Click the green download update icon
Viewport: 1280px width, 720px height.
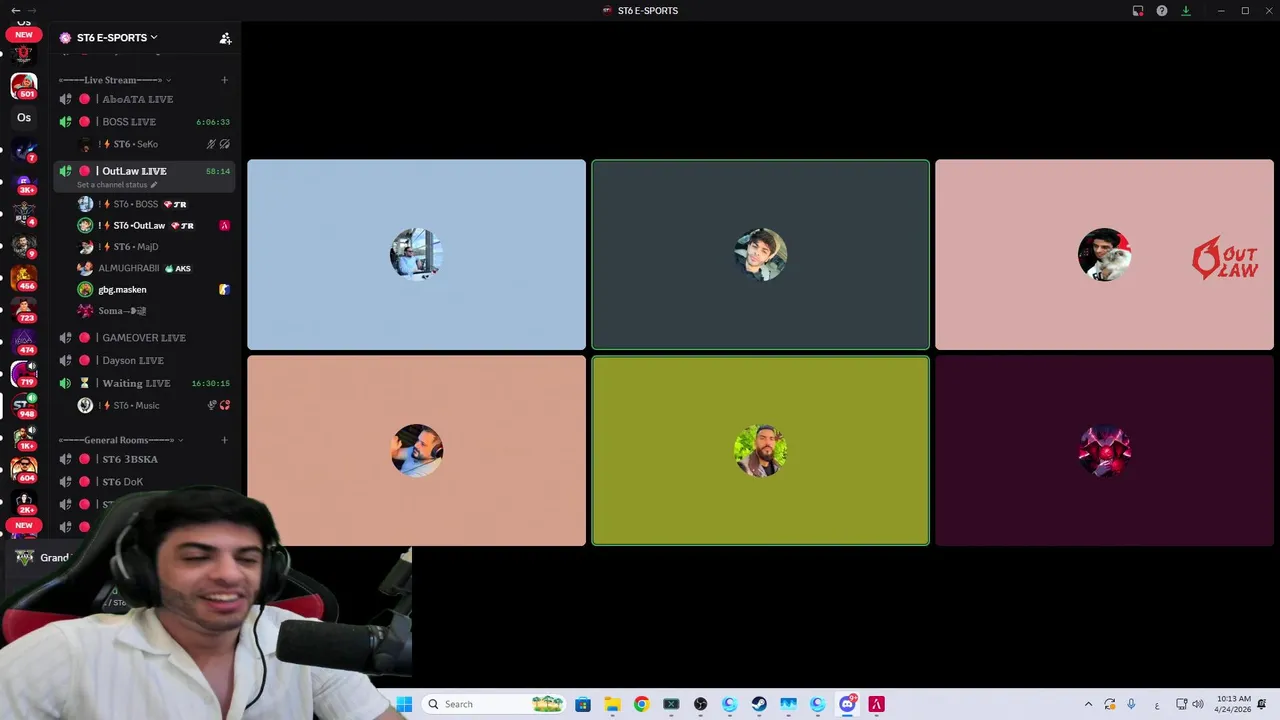click(x=1186, y=11)
